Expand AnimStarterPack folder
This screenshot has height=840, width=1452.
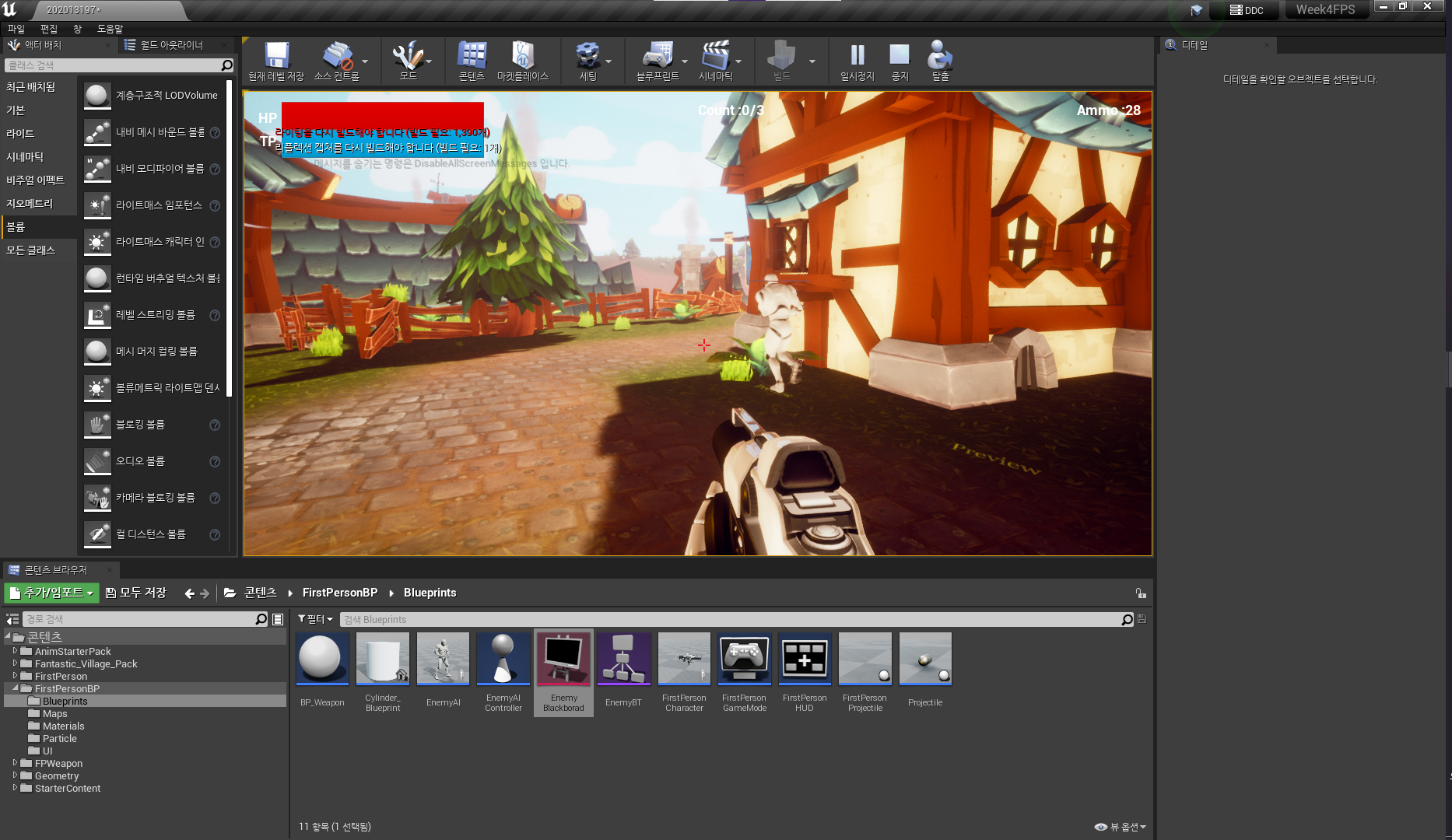(15, 651)
